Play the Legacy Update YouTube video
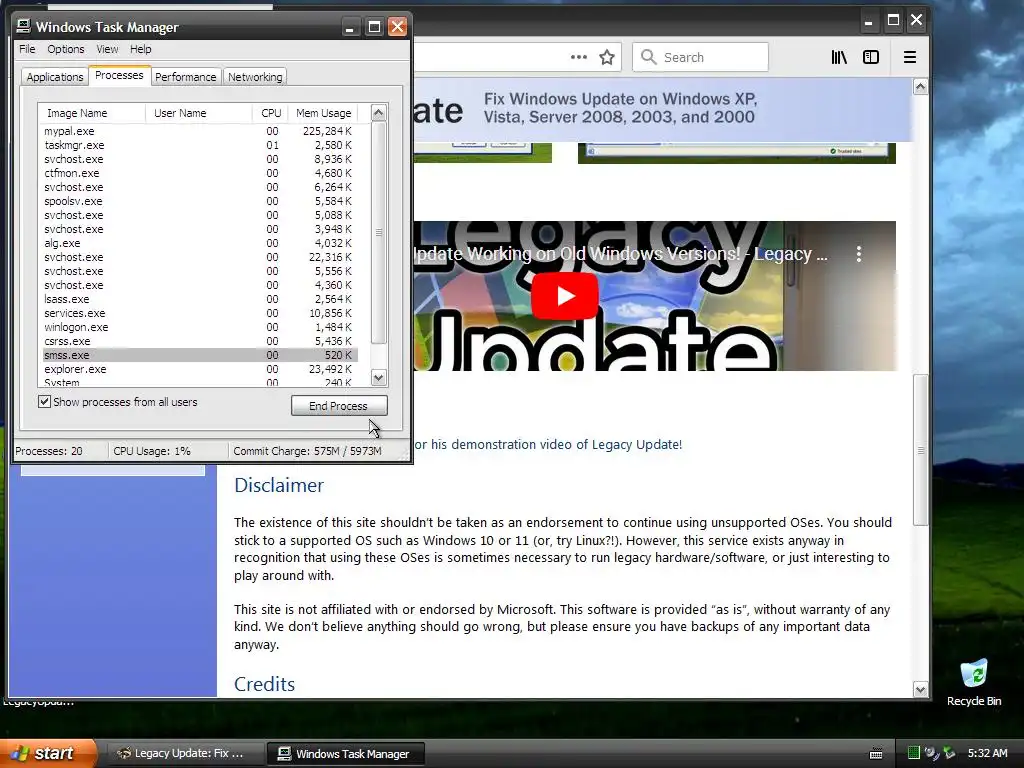The height and width of the screenshot is (768, 1024). [x=565, y=296]
